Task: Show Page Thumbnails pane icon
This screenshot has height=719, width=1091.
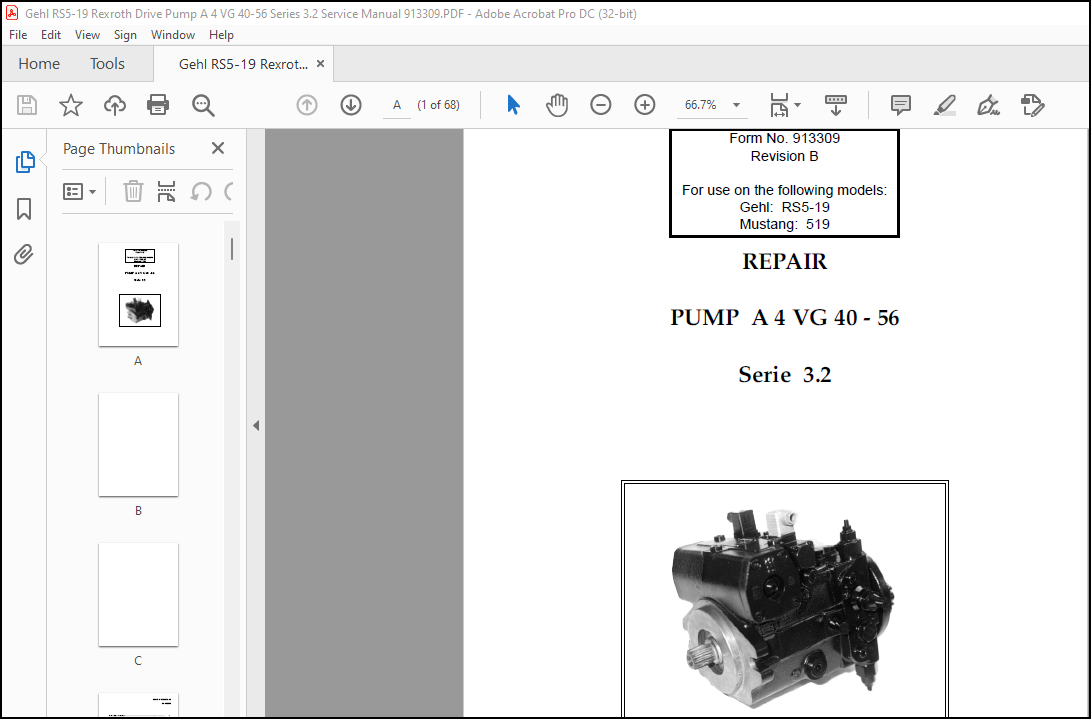Action: [x=24, y=161]
